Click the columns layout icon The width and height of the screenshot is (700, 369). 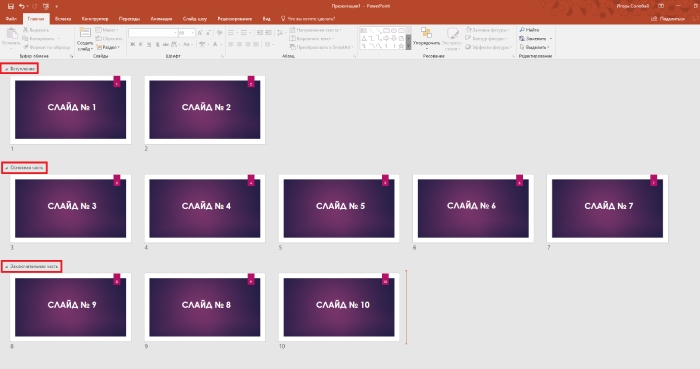tap(268, 45)
